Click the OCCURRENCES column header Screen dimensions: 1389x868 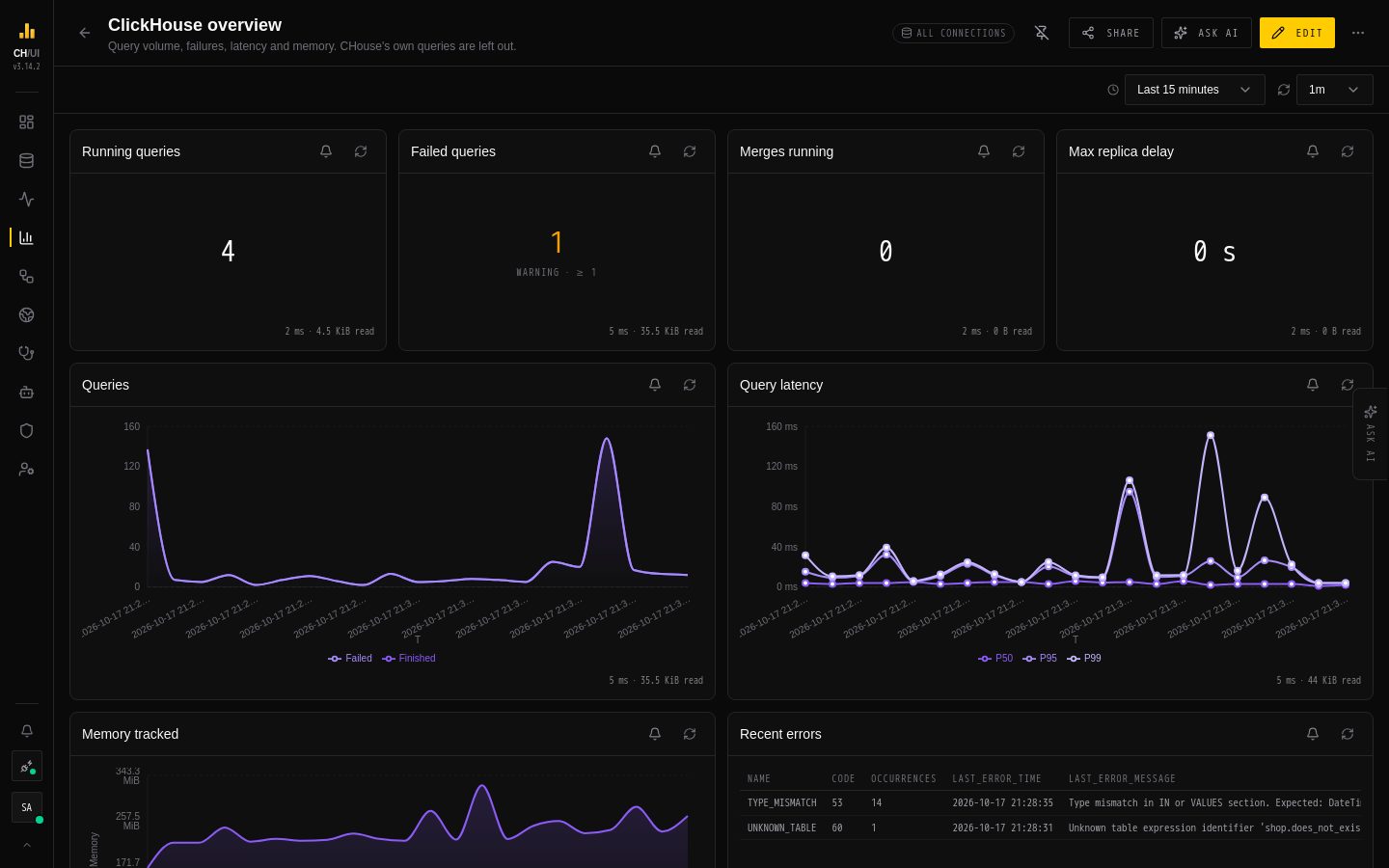(903, 779)
